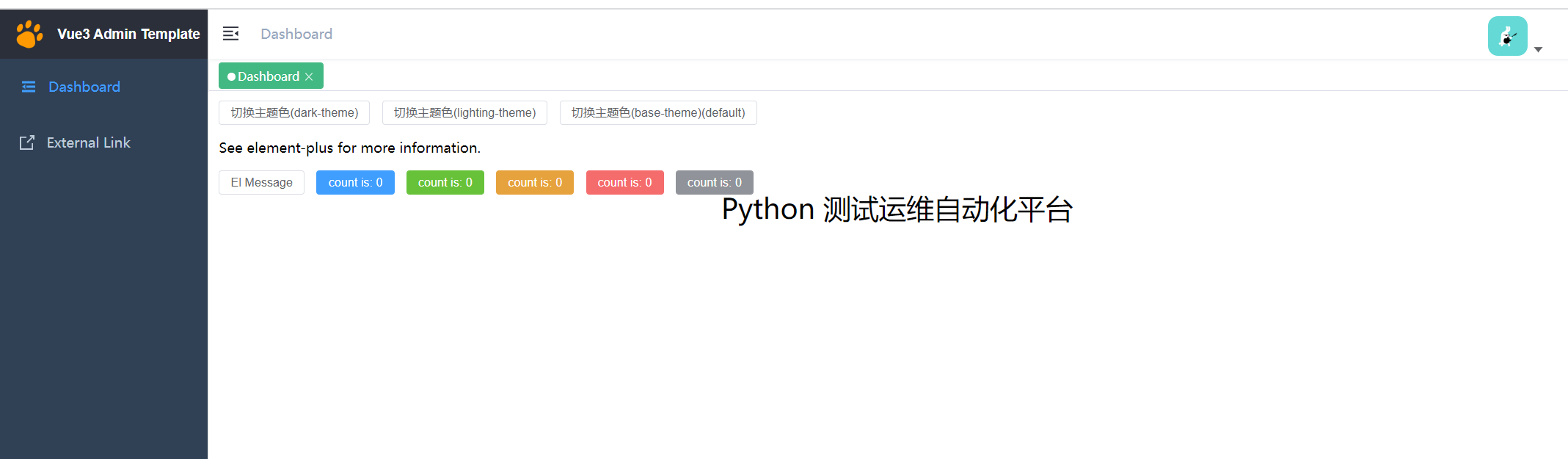This screenshot has height=459, width=1568.
Task: Click the El Message button
Action: [x=261, y=182]
